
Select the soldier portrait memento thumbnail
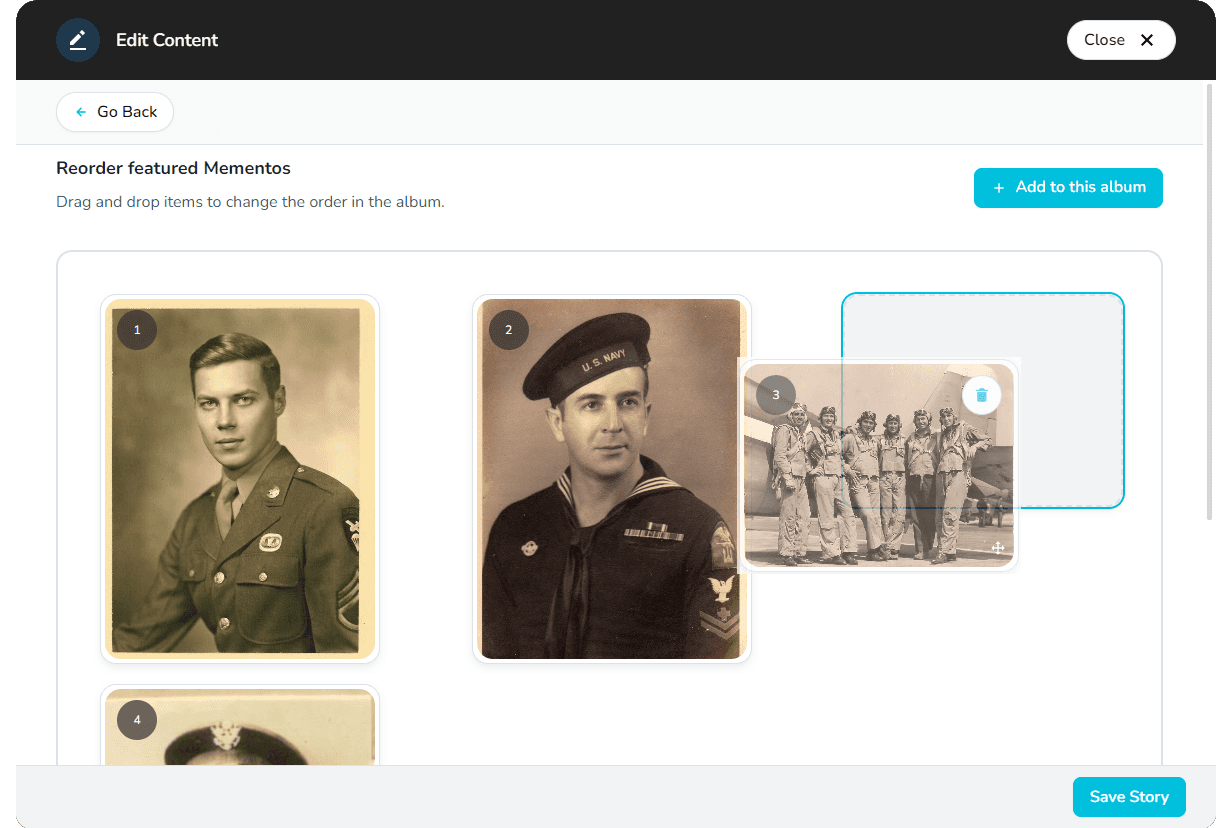pos(239,478)
